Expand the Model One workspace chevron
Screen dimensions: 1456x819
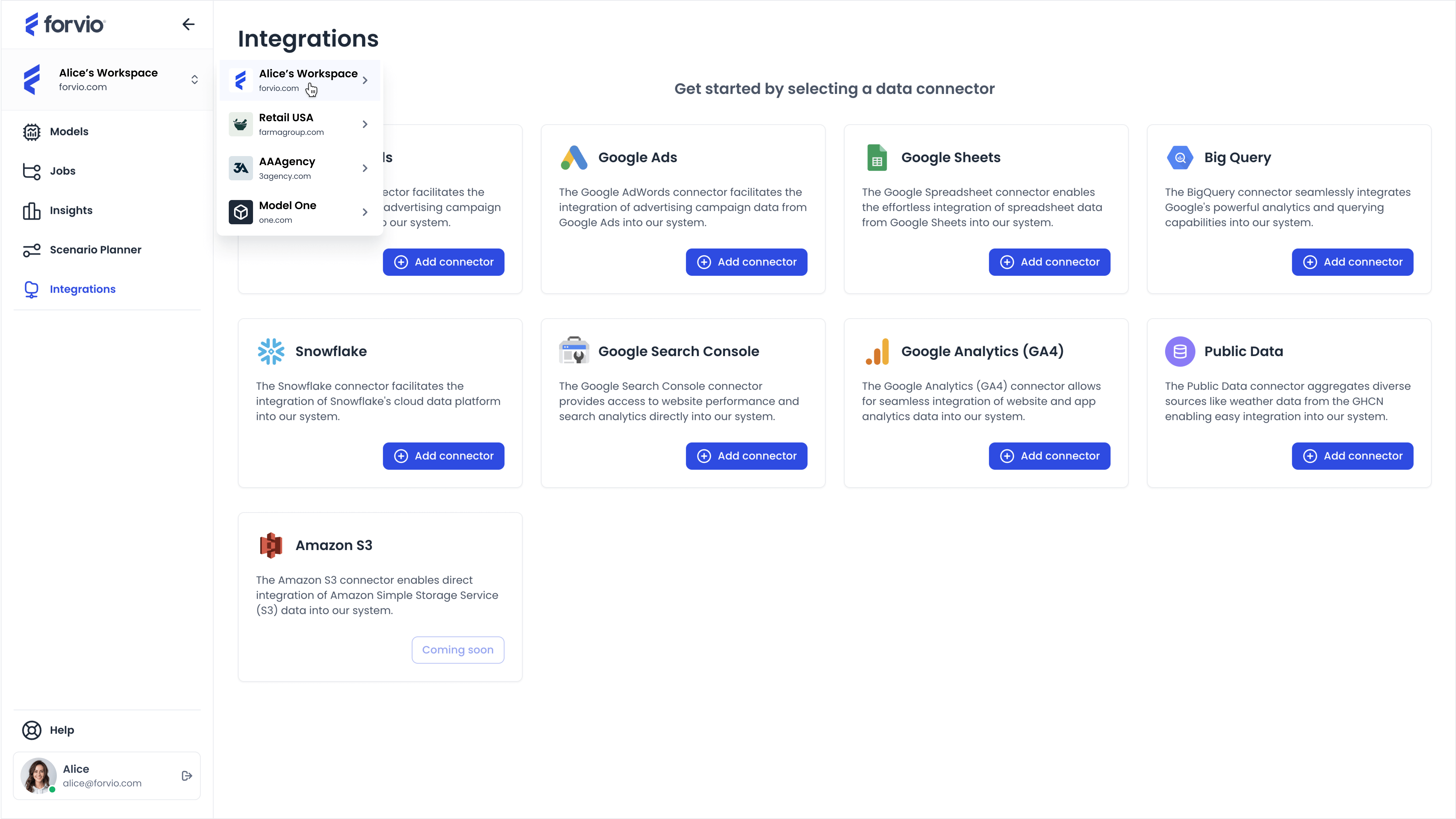[x=365, y=212]
